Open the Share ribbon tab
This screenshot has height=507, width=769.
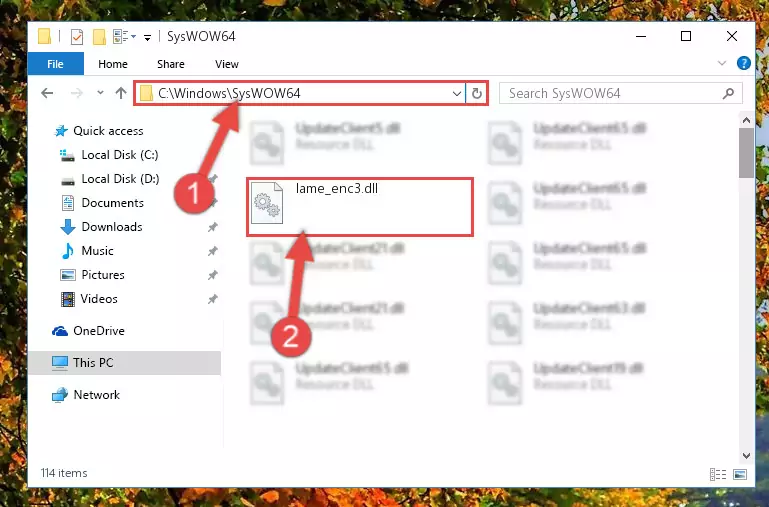[171, 64]
